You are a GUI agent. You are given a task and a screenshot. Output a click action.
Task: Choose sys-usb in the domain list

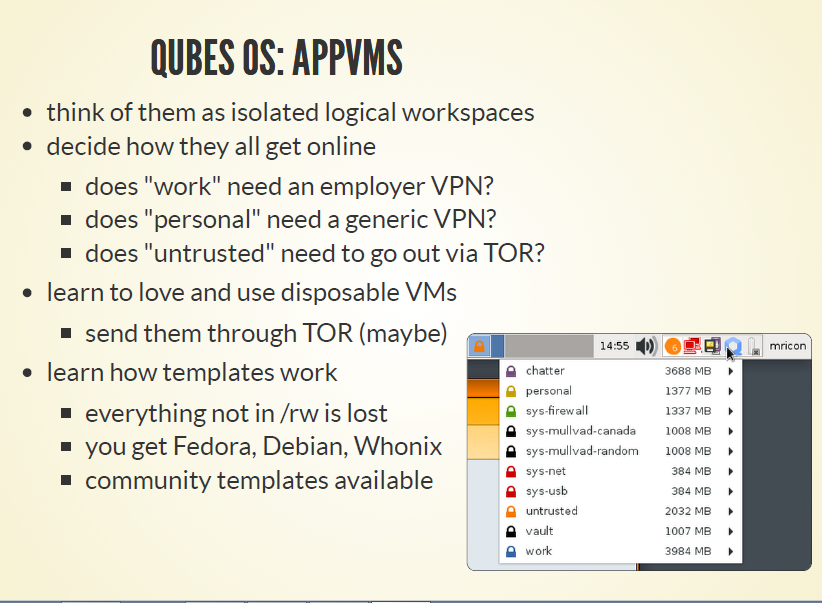pyautogui.click(x=621, y=491)
